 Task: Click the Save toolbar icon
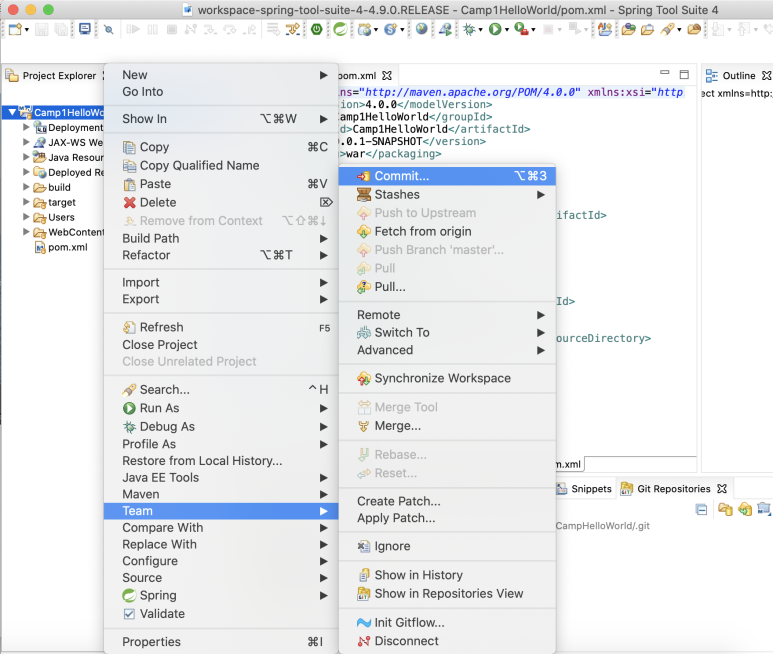(x=41, y=30)
